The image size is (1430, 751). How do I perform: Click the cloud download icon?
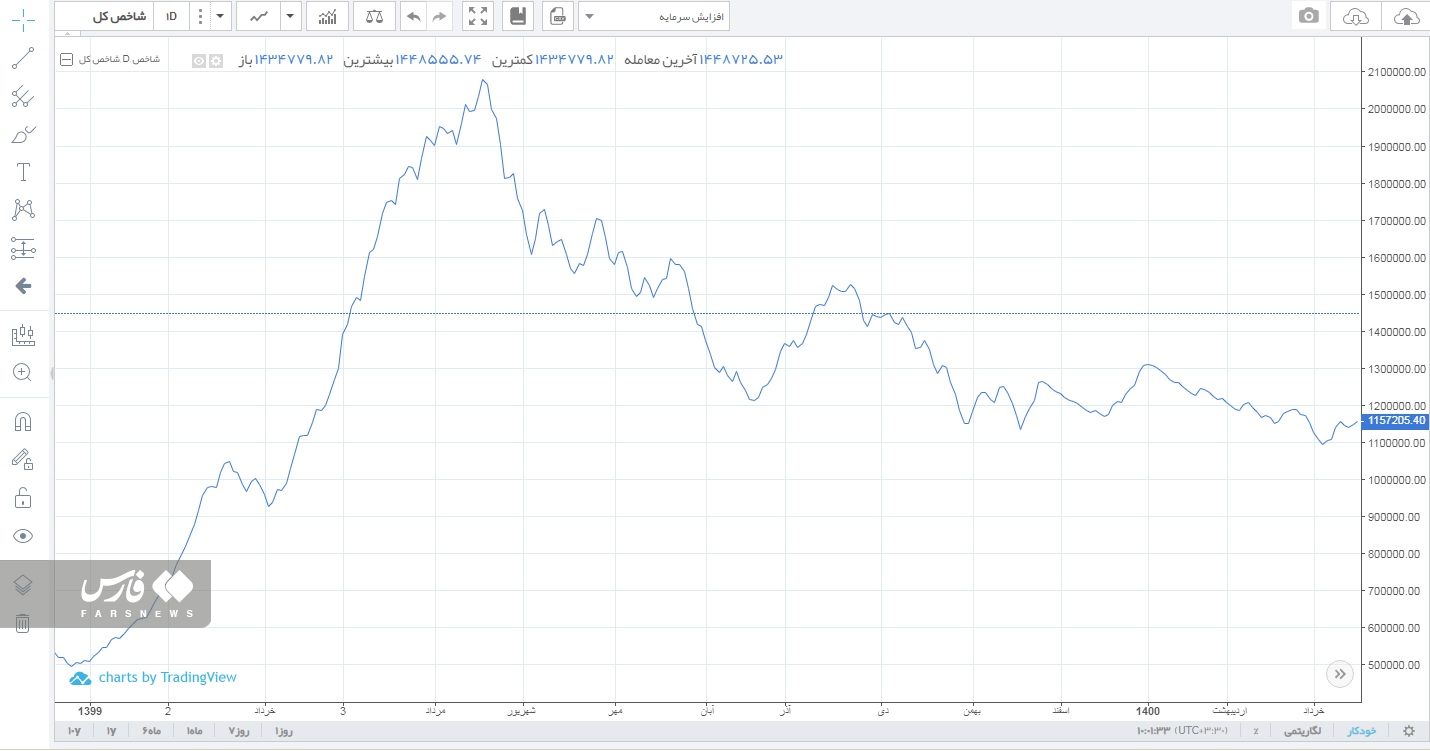pos(1355,16)
